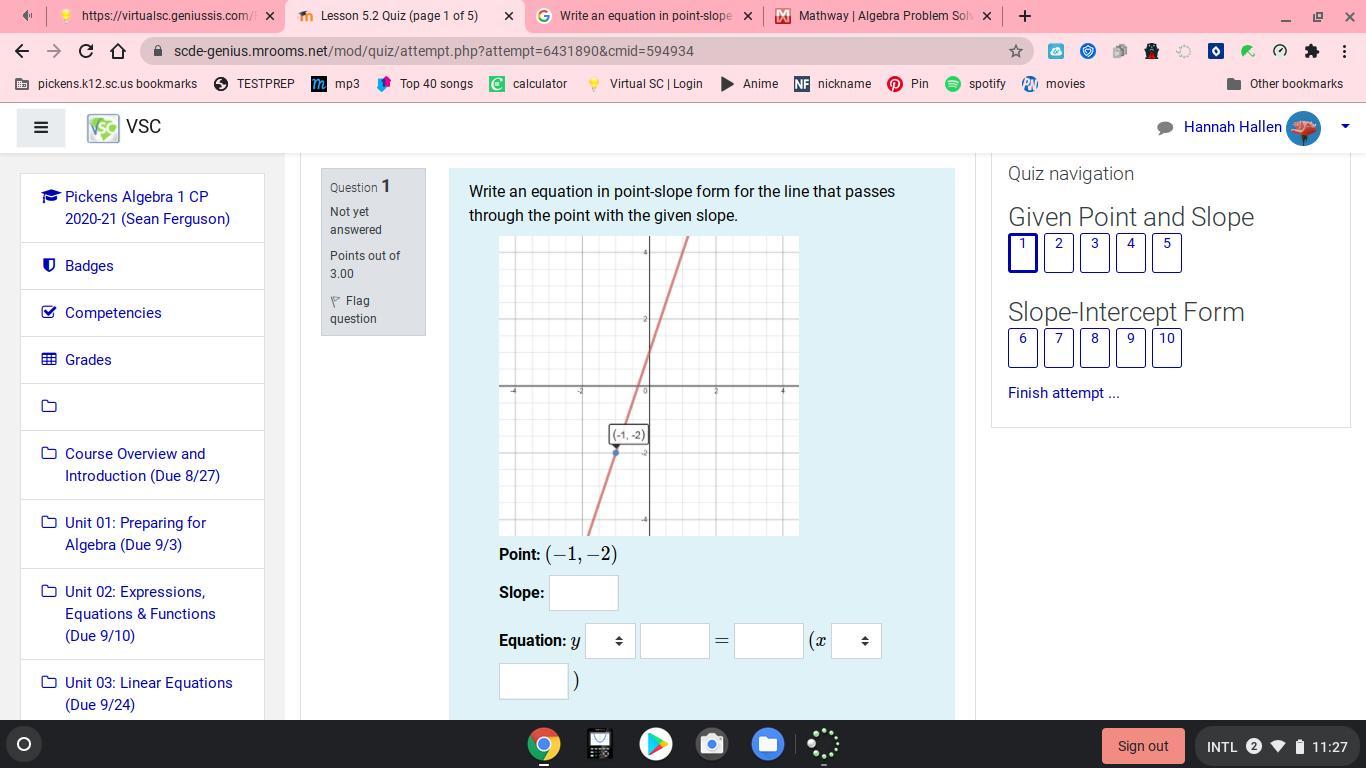Open the spotify bookmark
The width and height of the screenshot is (1366, 768).
pos(975,84)
